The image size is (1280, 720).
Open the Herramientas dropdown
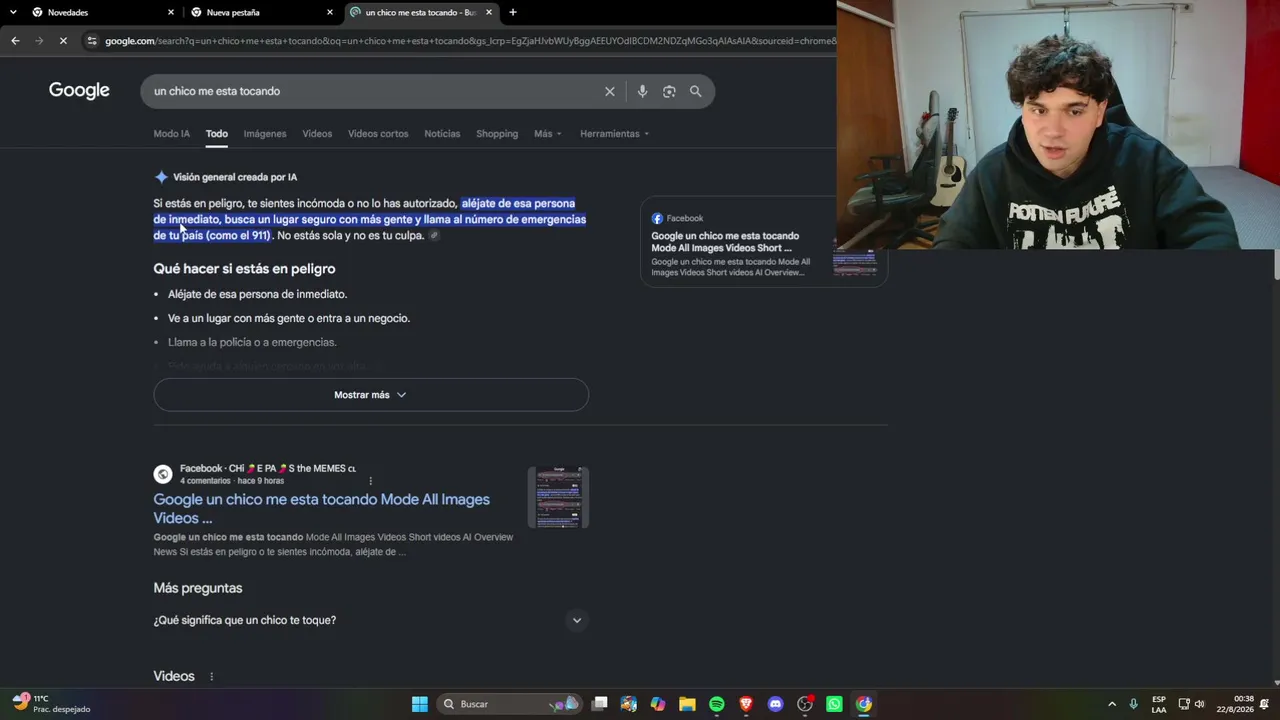615,134
